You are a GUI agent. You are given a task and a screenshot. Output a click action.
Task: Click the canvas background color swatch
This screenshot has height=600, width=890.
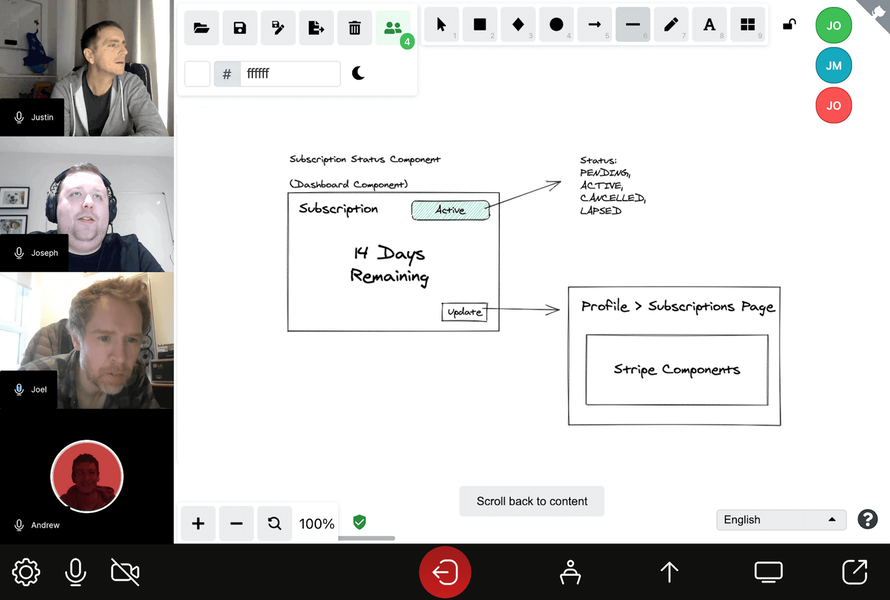(198, 73)
